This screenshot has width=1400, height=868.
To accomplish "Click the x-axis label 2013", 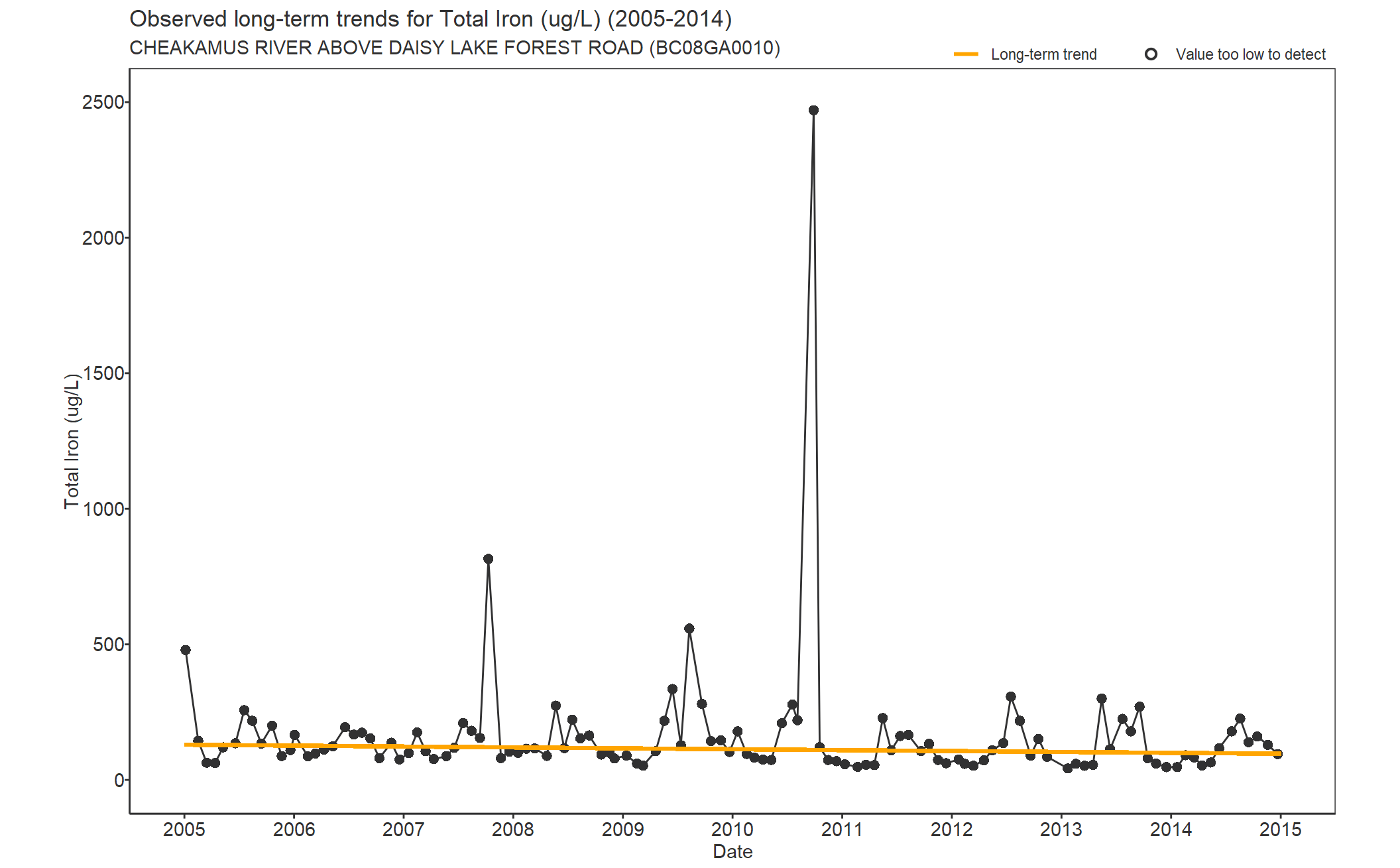I will pyautogui.click(x=1061, y=830).
